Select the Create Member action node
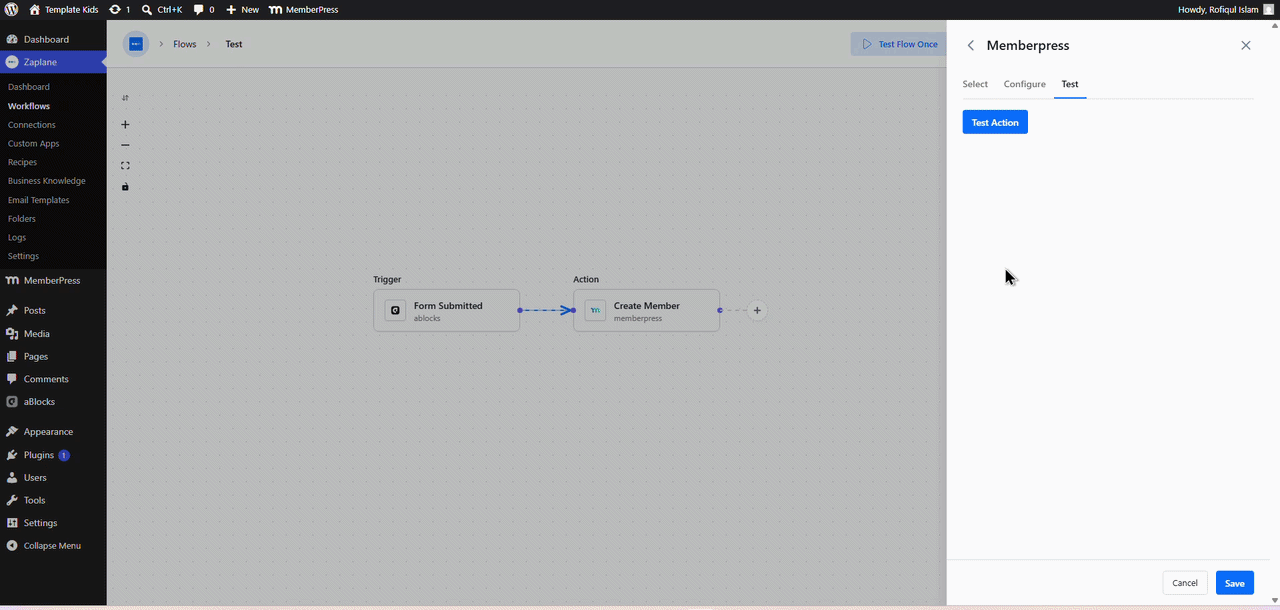The height and width of the screenshot is (610, 1280). pyautogui.click(x=646, y=310)
